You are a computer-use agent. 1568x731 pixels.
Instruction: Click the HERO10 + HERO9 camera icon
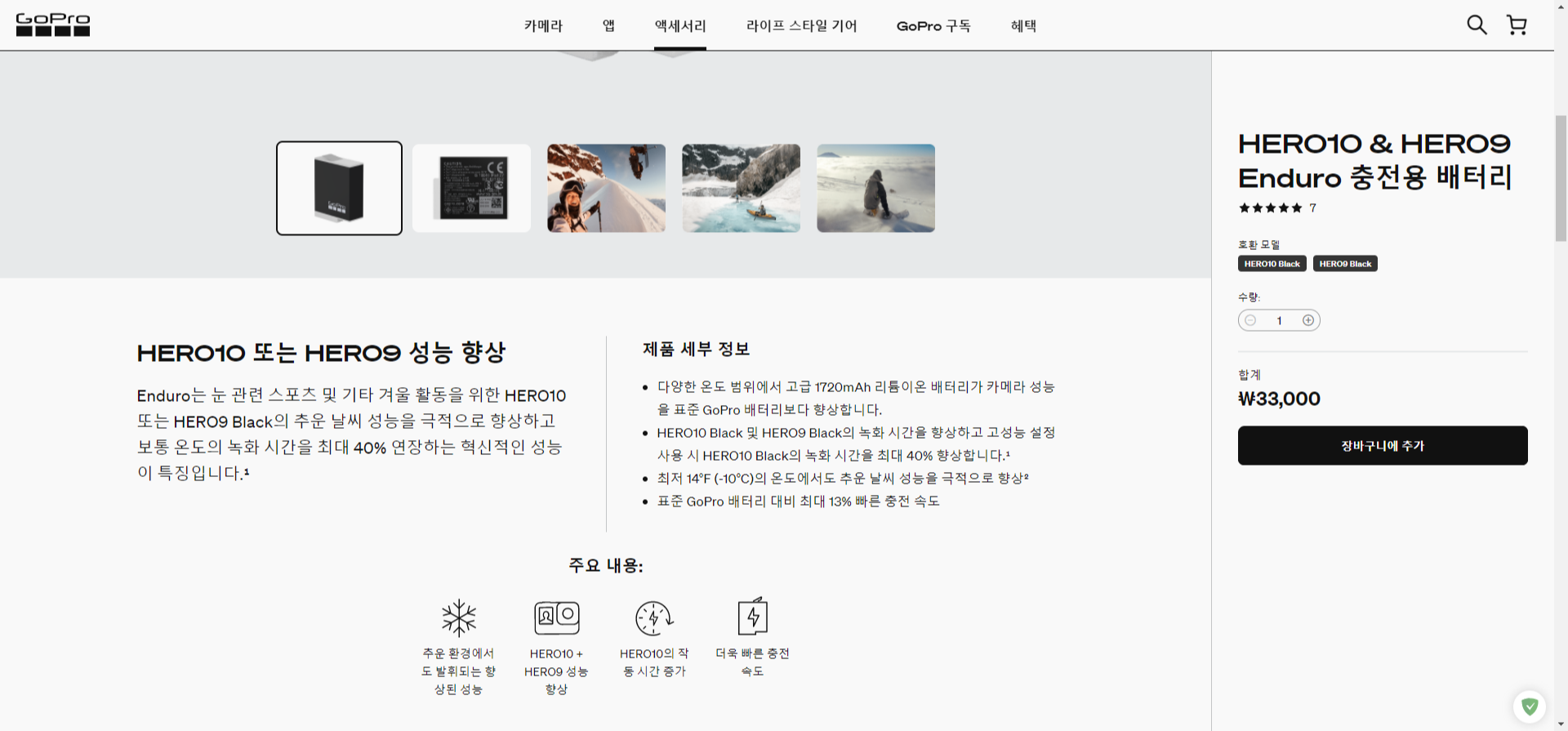tap(557, 617)
